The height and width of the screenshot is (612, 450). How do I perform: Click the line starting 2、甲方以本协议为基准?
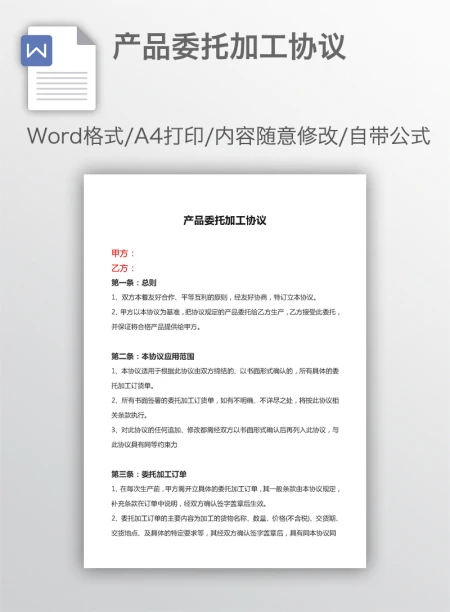(x=226, y=312)
